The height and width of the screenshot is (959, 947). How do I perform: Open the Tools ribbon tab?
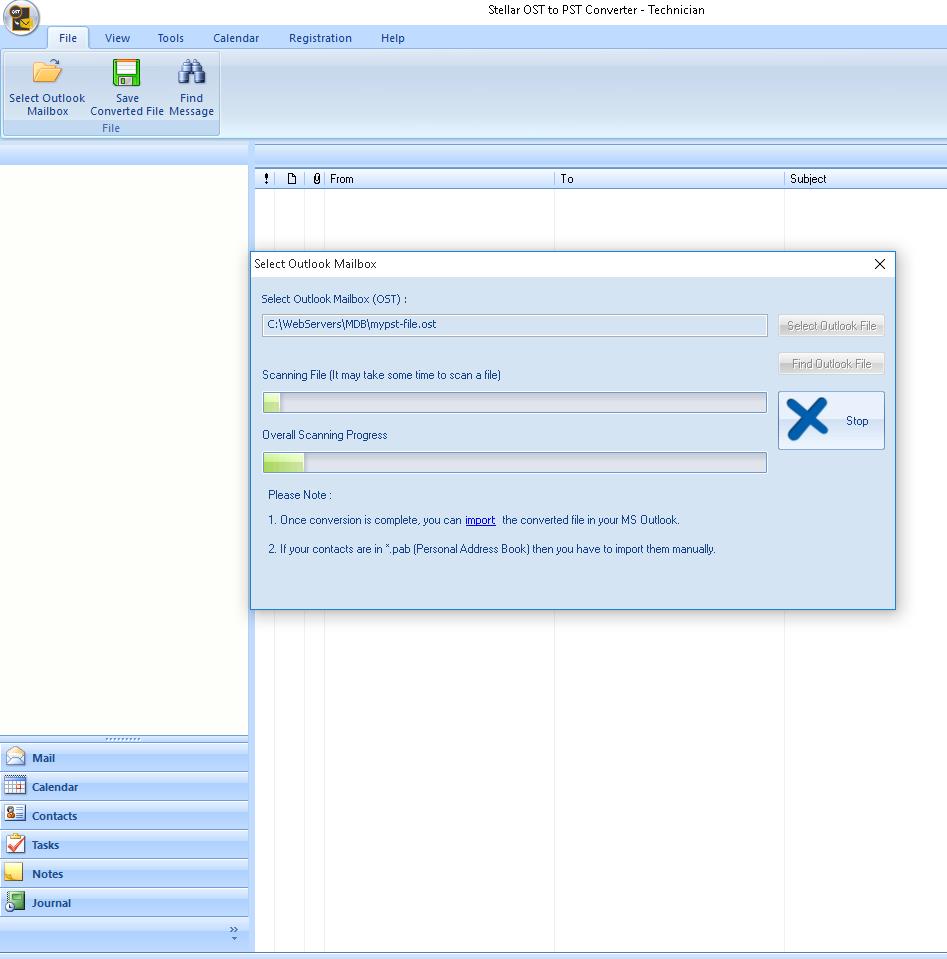tap(171, 38)
